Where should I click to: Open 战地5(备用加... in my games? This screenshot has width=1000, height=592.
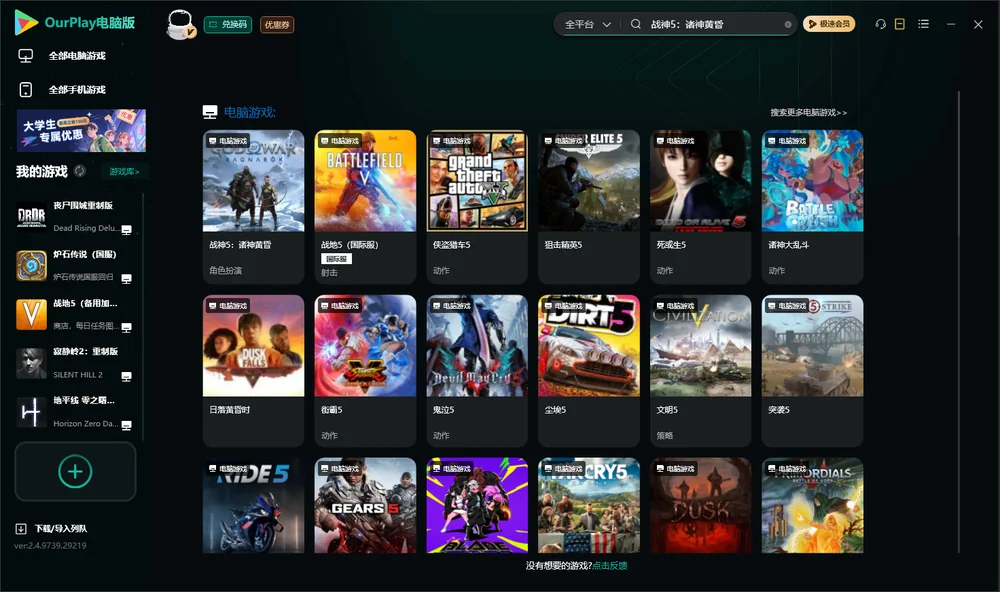[x=75, y=314]
